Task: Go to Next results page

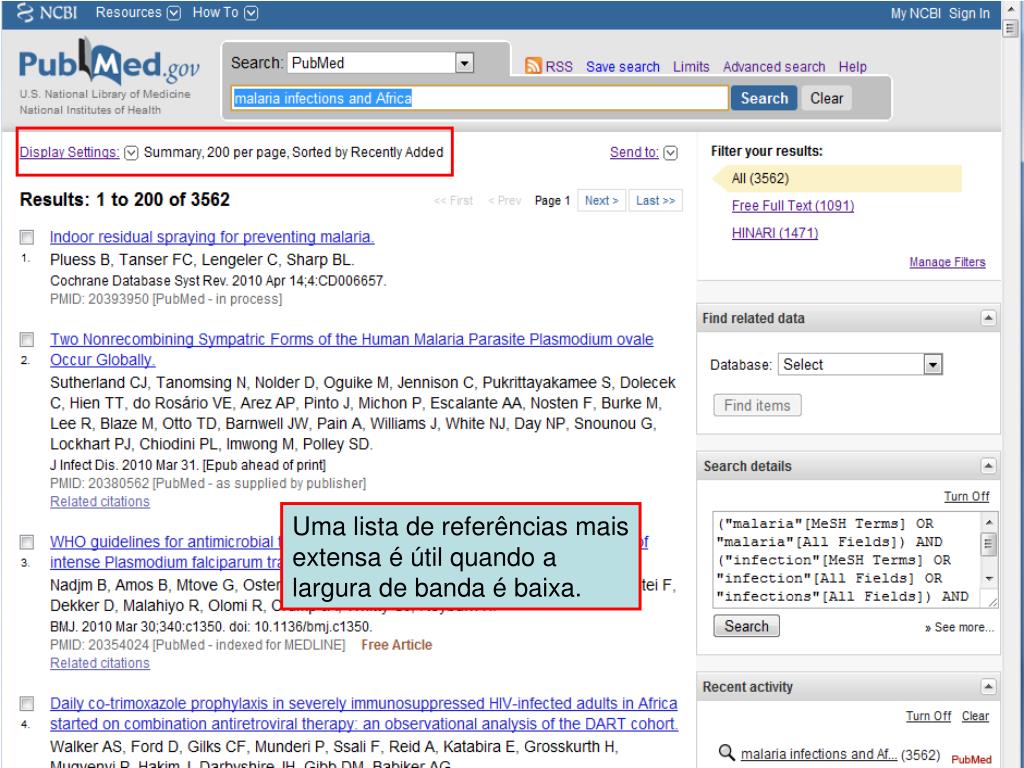Action: pos(601,200)
